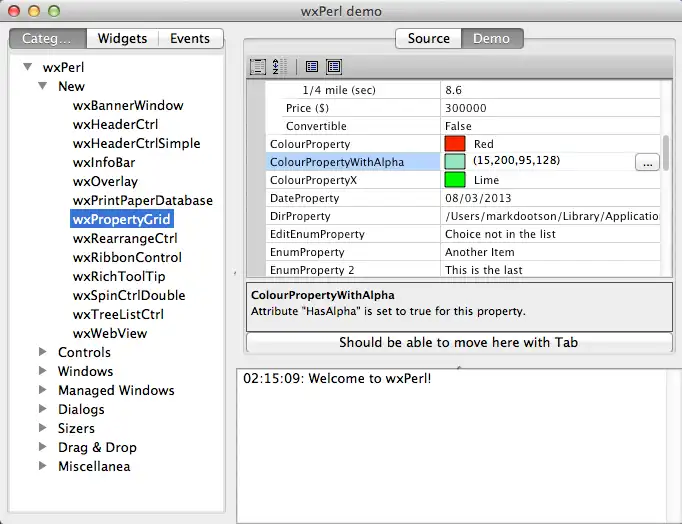
Task: Expand the Sizers category
Action: point(43,428)
